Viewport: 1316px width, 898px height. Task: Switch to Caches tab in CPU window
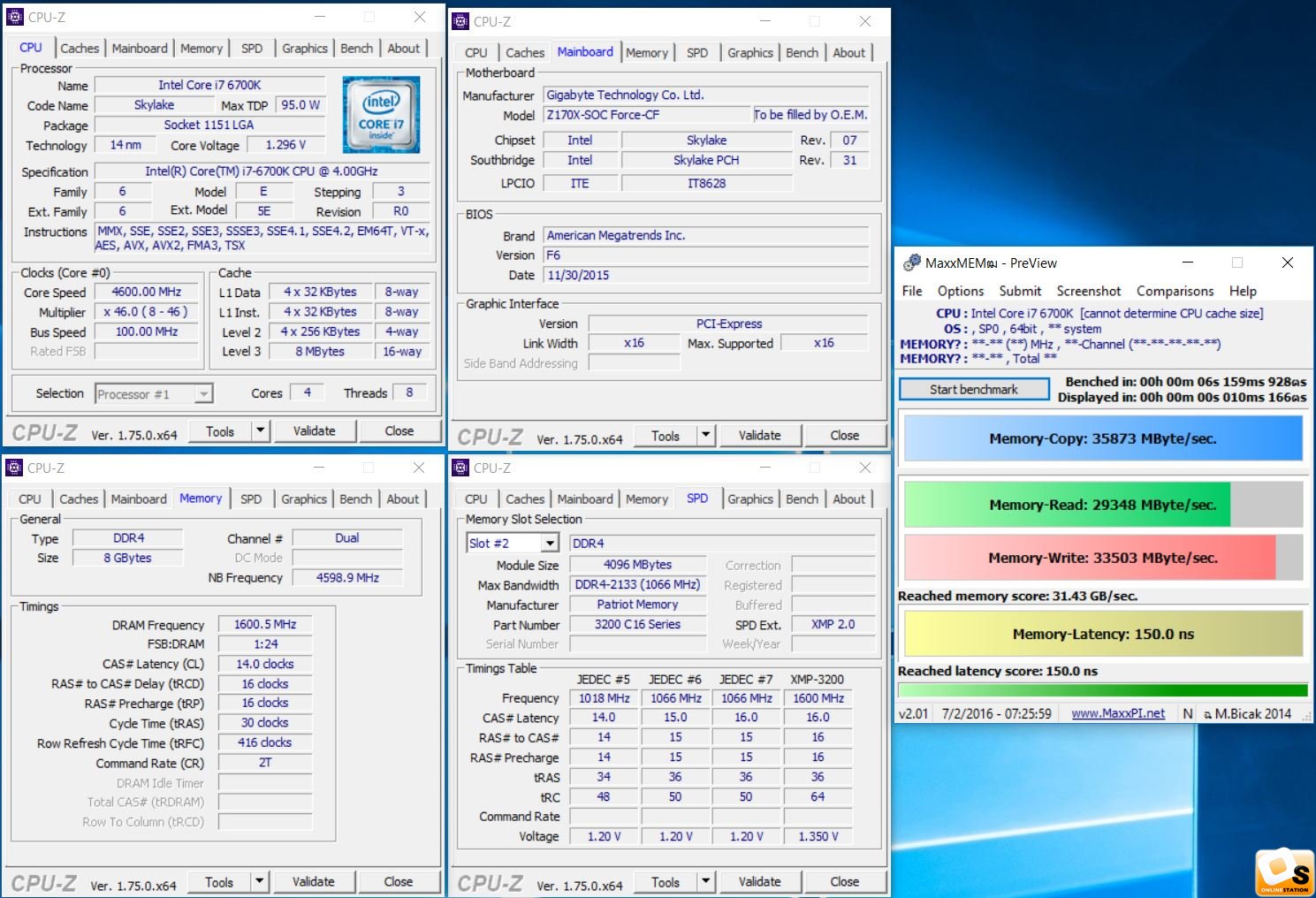click(80, 49)
